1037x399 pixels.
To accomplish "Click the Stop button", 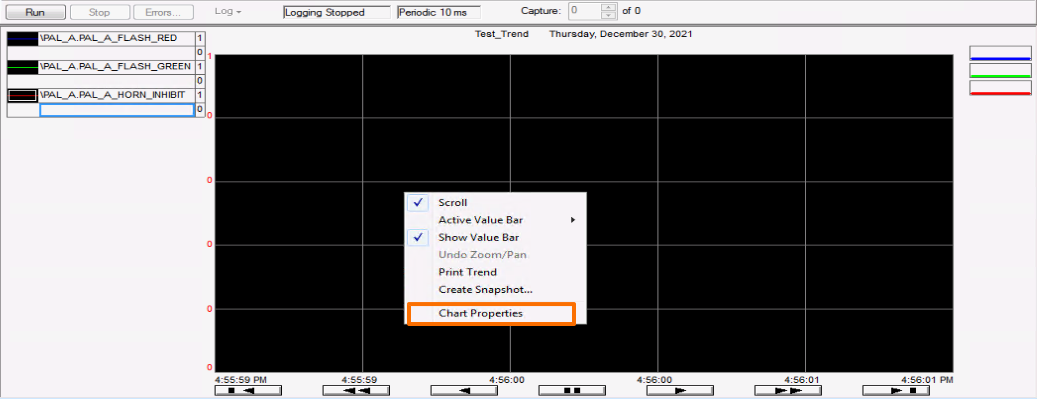I will coord(99,12).
